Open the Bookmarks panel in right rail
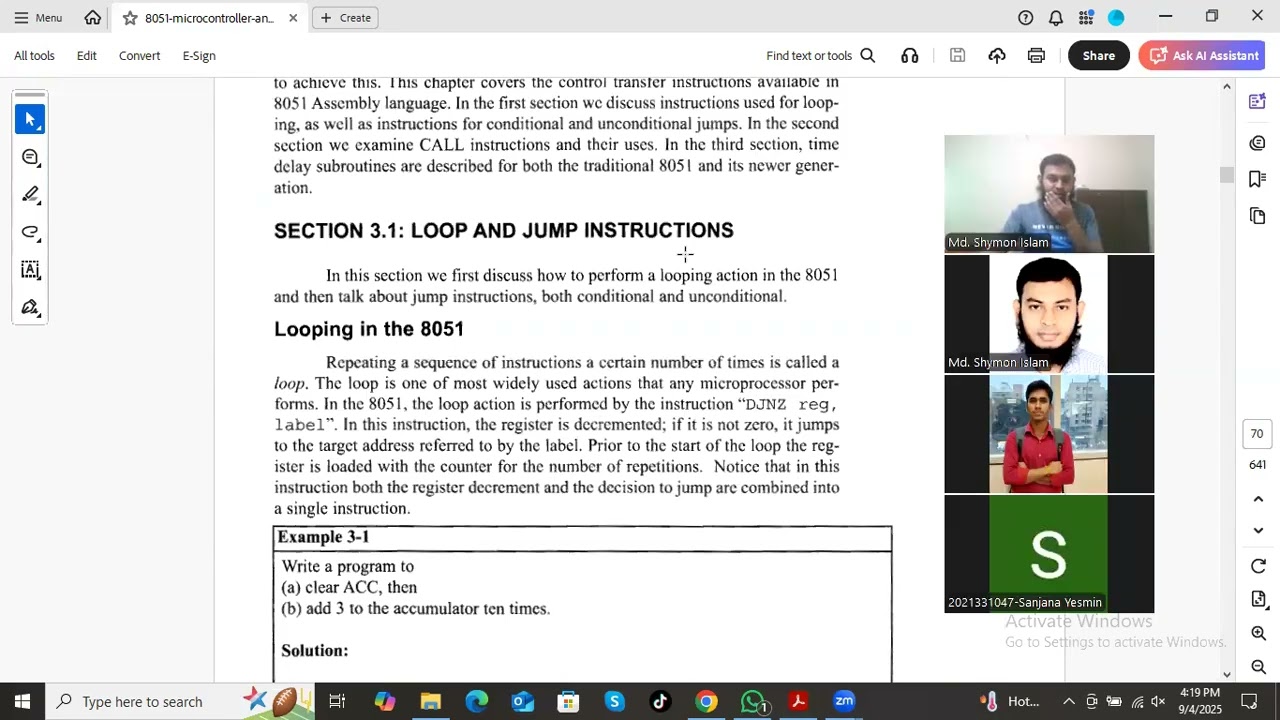The width and height of the screenshot is (1280, 720). coord(1258,179)
